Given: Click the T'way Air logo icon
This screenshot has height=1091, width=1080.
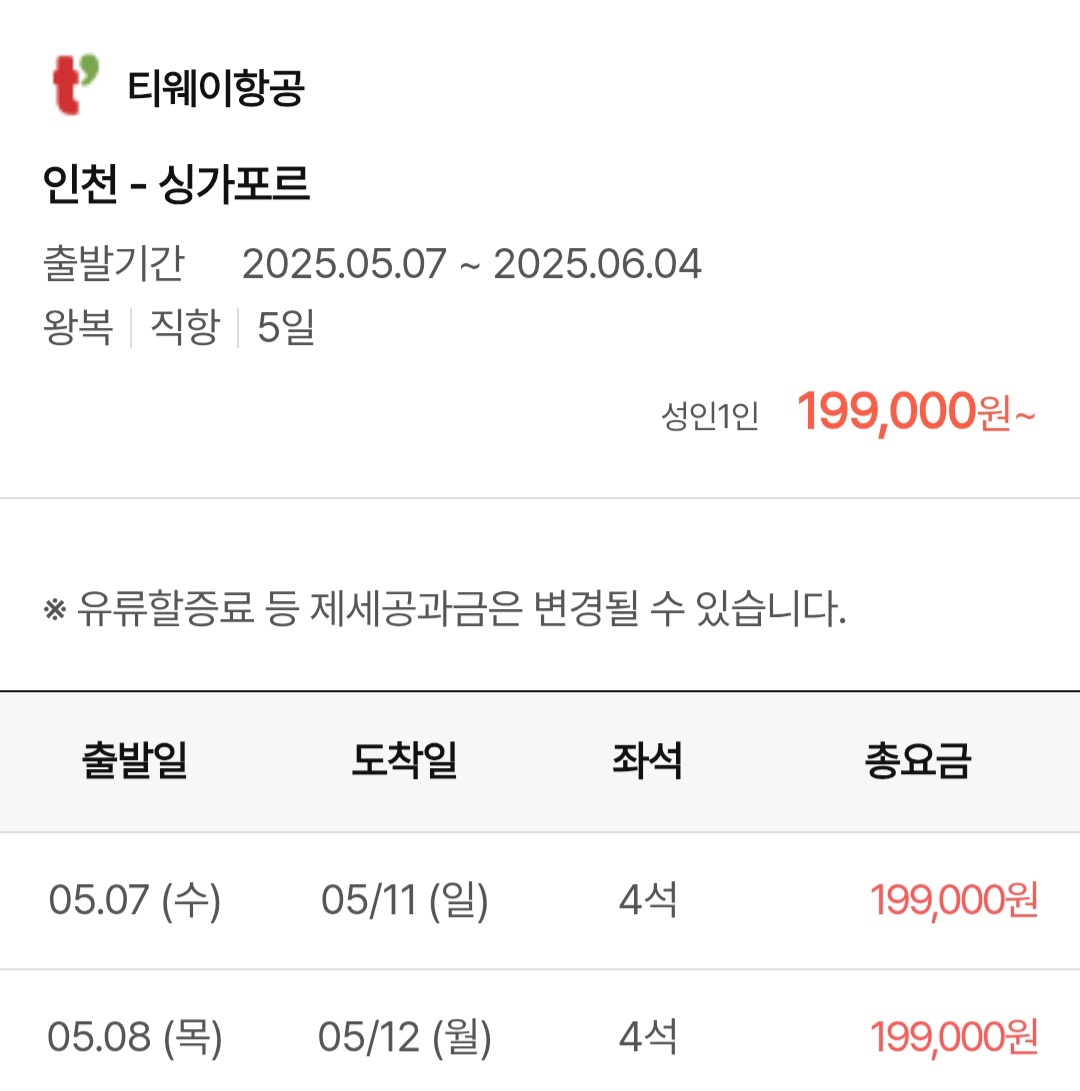Looking at the screenshot, I should [x=75, y=85].
